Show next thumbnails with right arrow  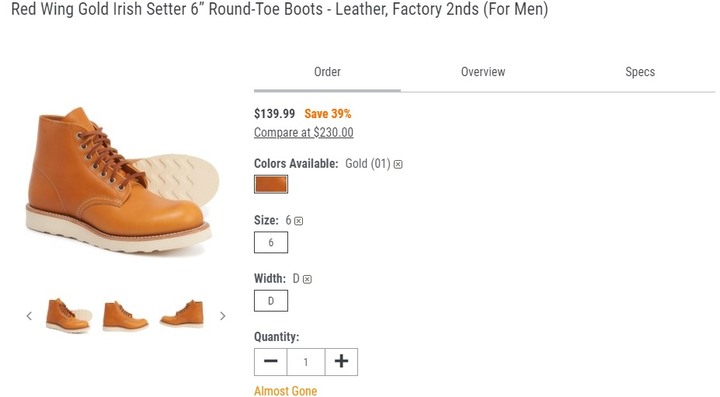click(x=223, y=316)
